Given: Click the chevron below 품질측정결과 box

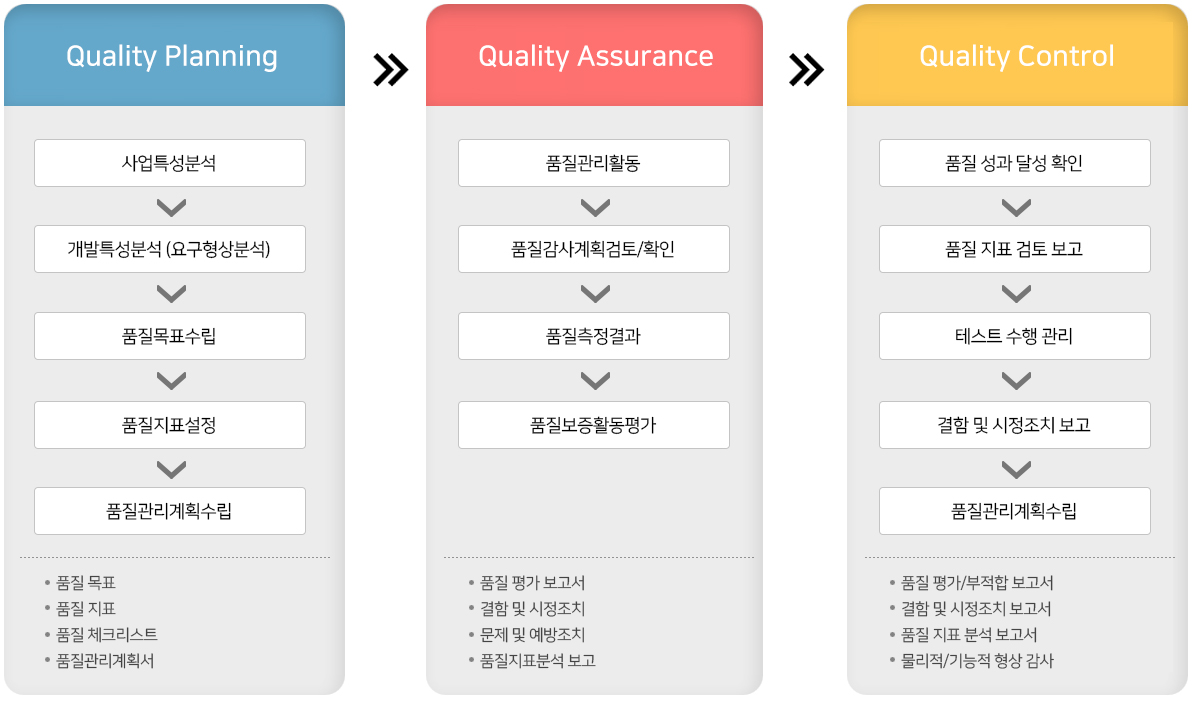Looking at the screenshot, I should point(595,380).
